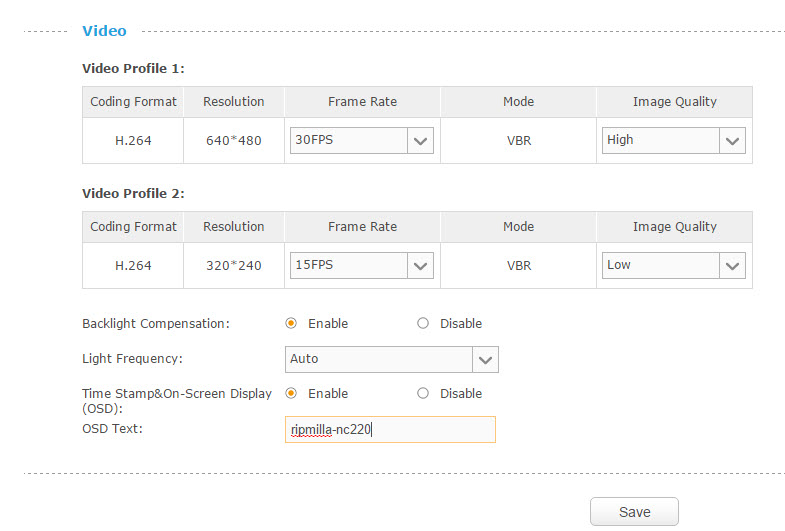Click the Video Profile 2 label
This screenshot has width=785, height=531.
point(133,194)
